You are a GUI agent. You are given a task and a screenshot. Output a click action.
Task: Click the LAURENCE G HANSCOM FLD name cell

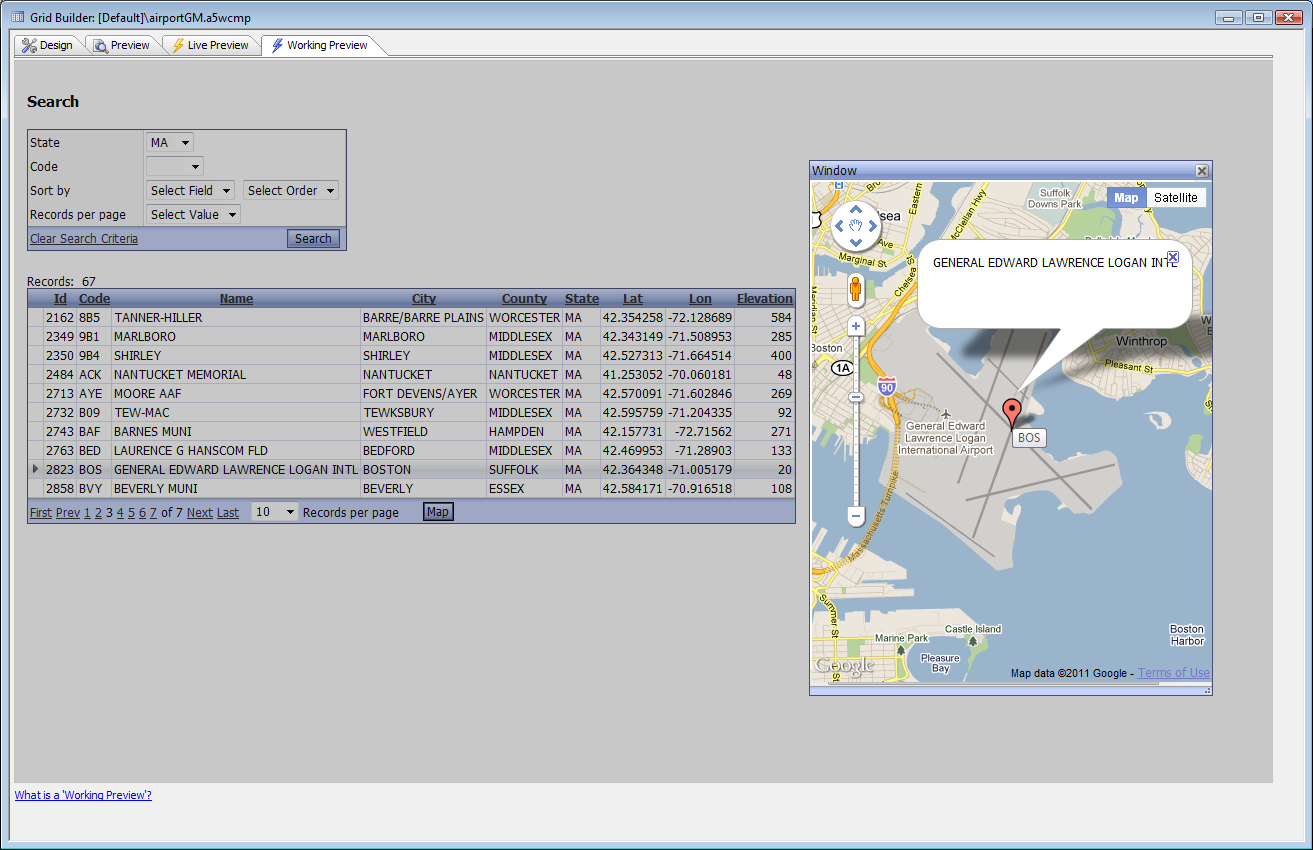[x=236, y=451]
